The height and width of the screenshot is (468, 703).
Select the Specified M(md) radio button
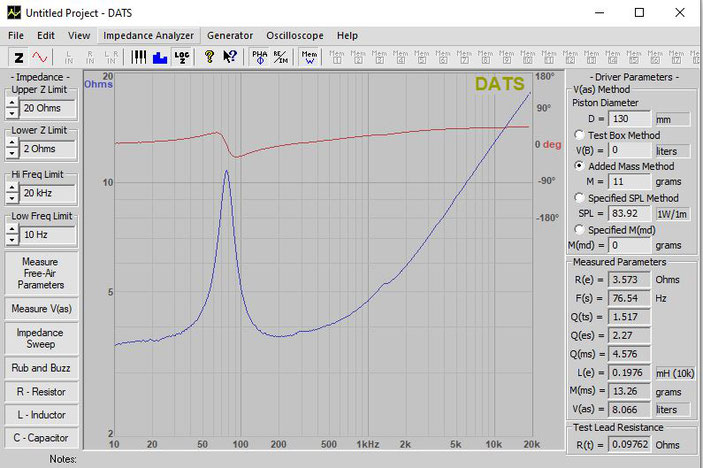click(579, 230)
